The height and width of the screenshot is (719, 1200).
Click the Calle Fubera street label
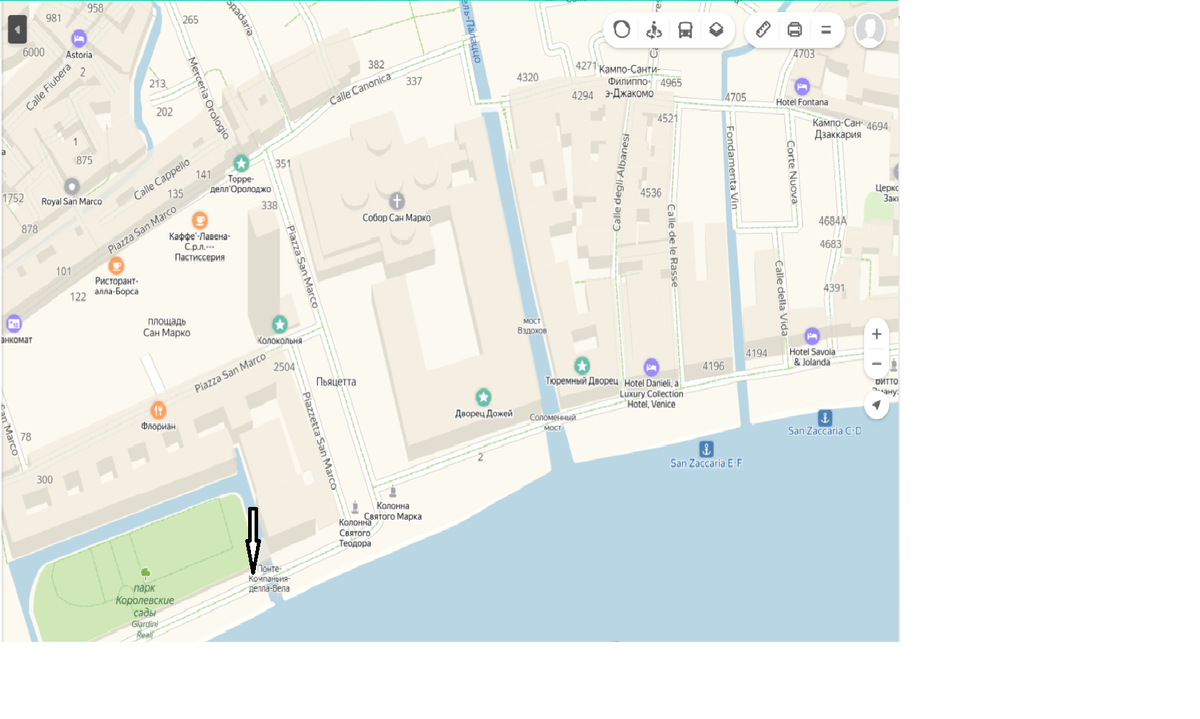(51, 87)
